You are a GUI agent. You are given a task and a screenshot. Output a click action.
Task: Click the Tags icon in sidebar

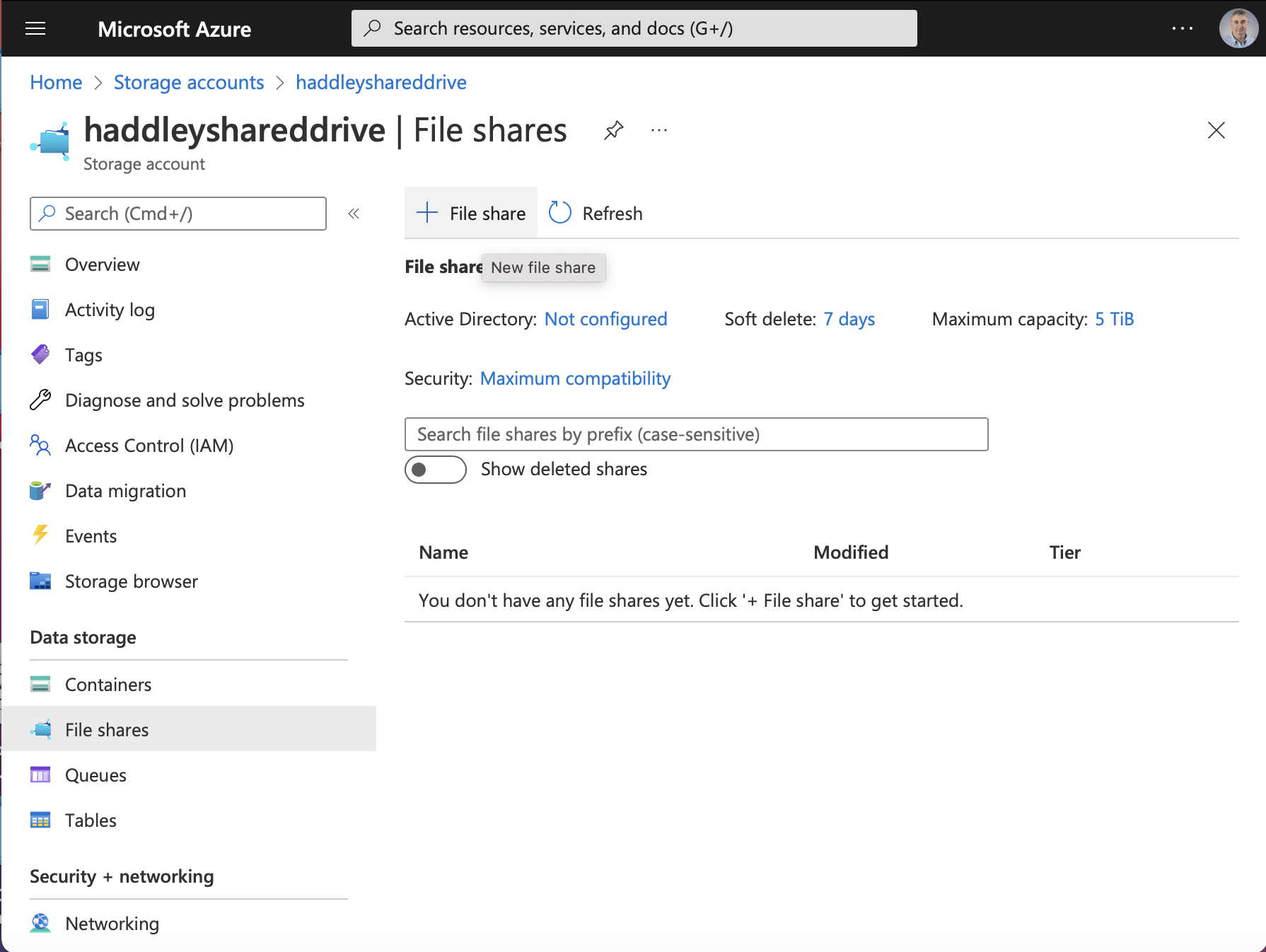coord(40,354)
